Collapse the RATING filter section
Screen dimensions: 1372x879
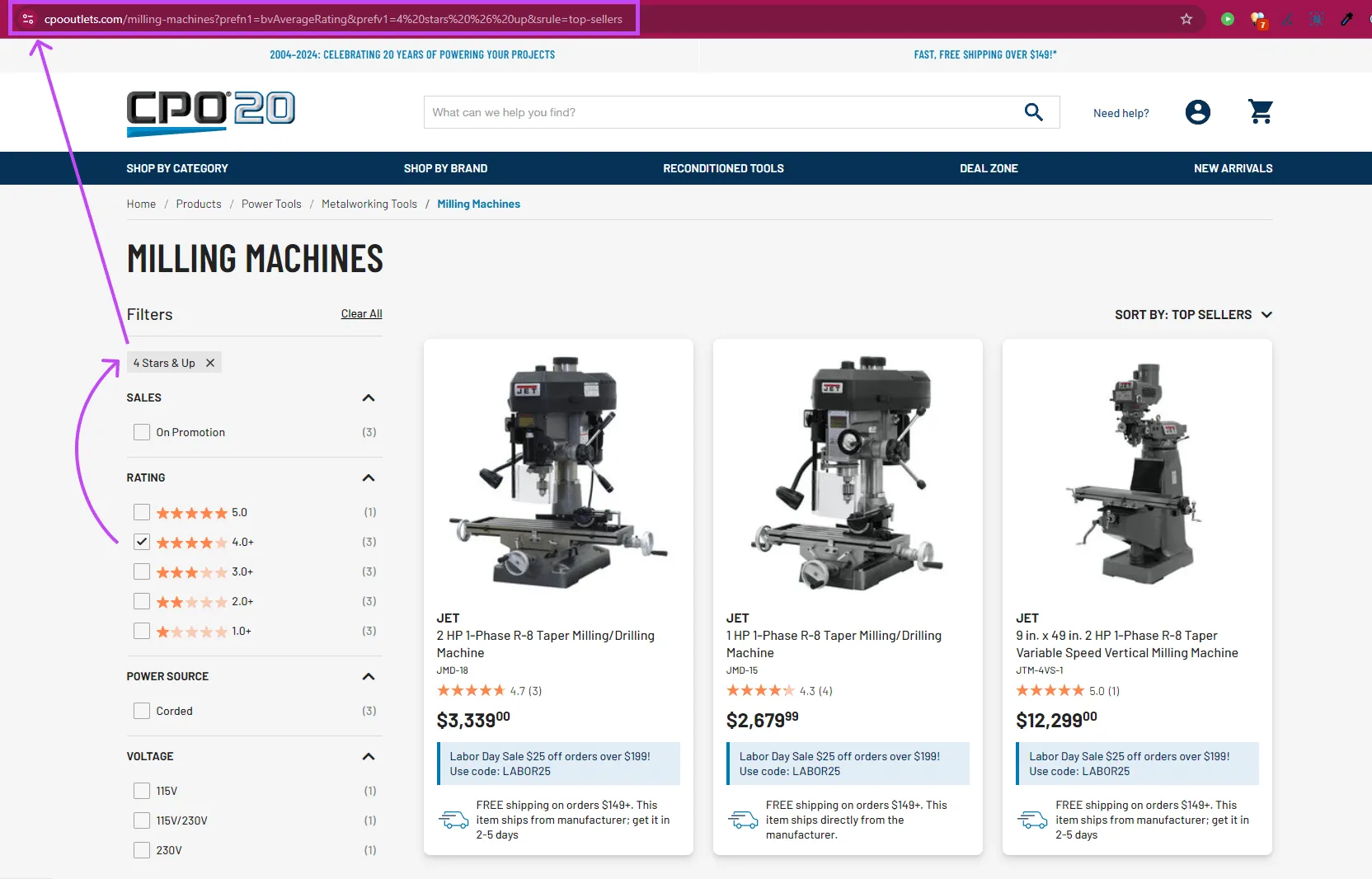tap(368, 478)
